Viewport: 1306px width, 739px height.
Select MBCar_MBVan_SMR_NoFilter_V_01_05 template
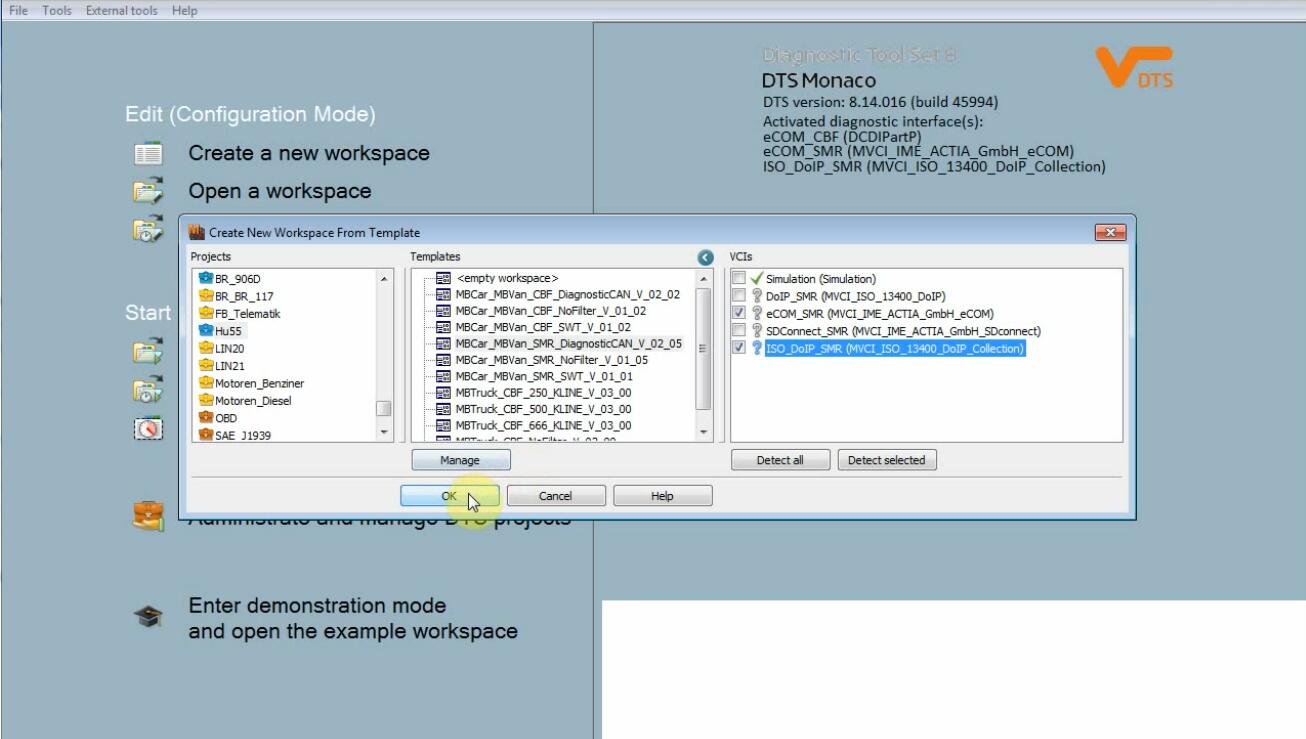(551, 360)
